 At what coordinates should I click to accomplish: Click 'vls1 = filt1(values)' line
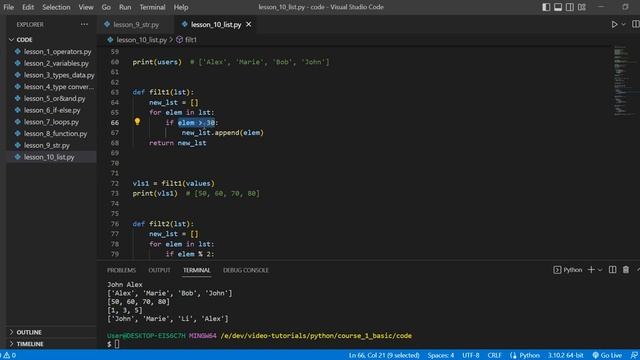[173, 183]
